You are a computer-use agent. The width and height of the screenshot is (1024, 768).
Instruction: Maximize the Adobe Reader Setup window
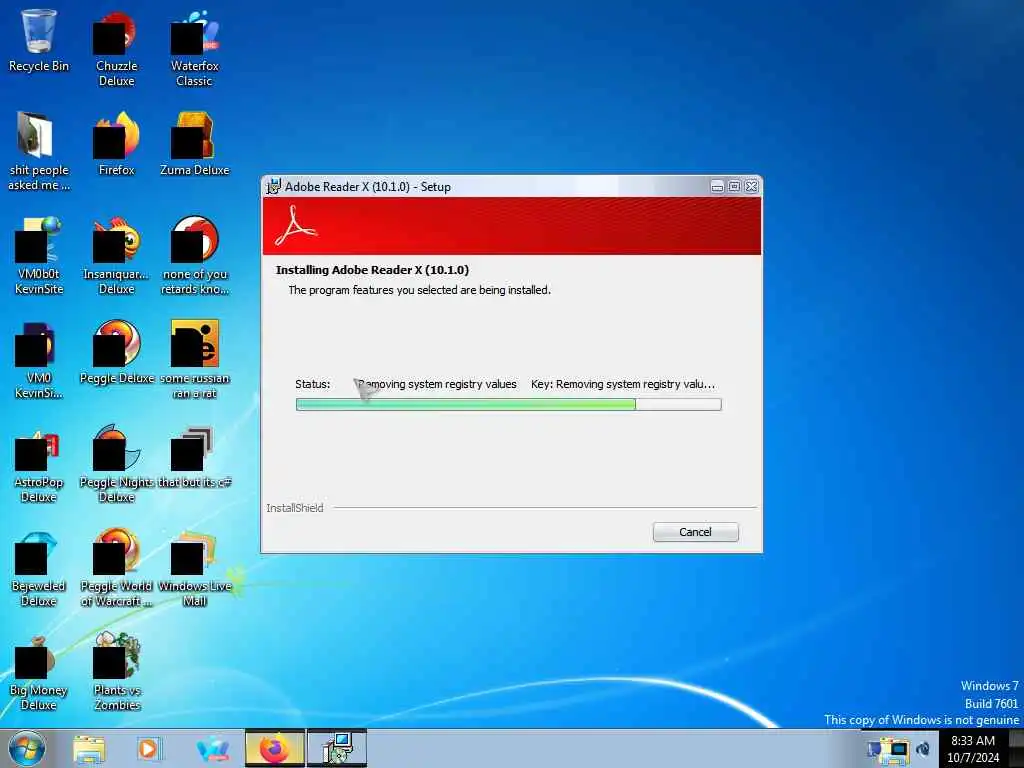(x=734, y=187)
